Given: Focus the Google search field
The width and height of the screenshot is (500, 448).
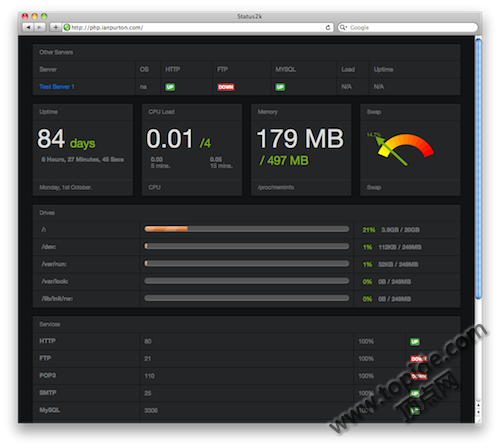Looking at the screenshot, I should (x=407, y=27).
